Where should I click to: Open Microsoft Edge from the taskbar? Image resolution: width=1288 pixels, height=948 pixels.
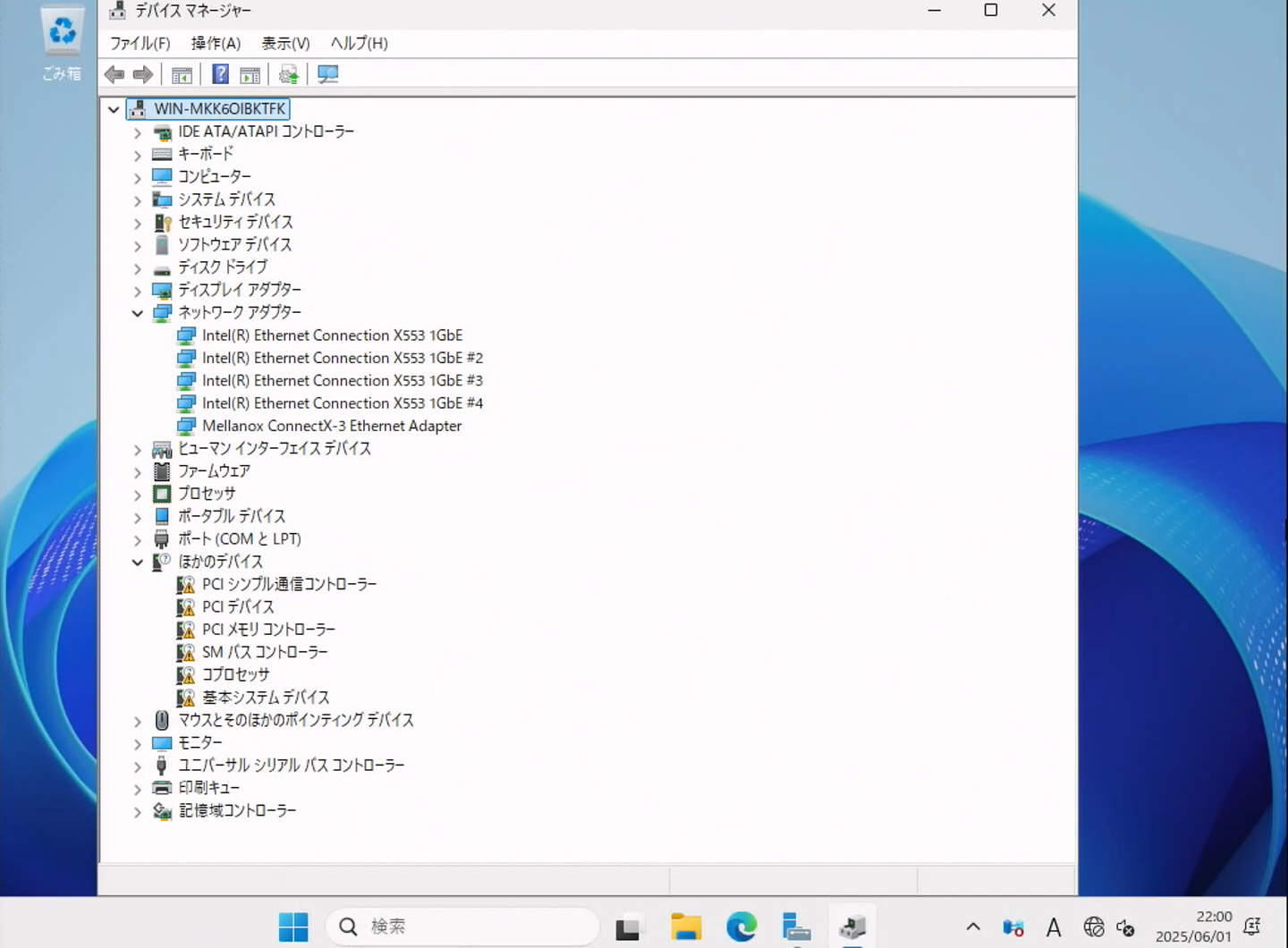[741, 927]
